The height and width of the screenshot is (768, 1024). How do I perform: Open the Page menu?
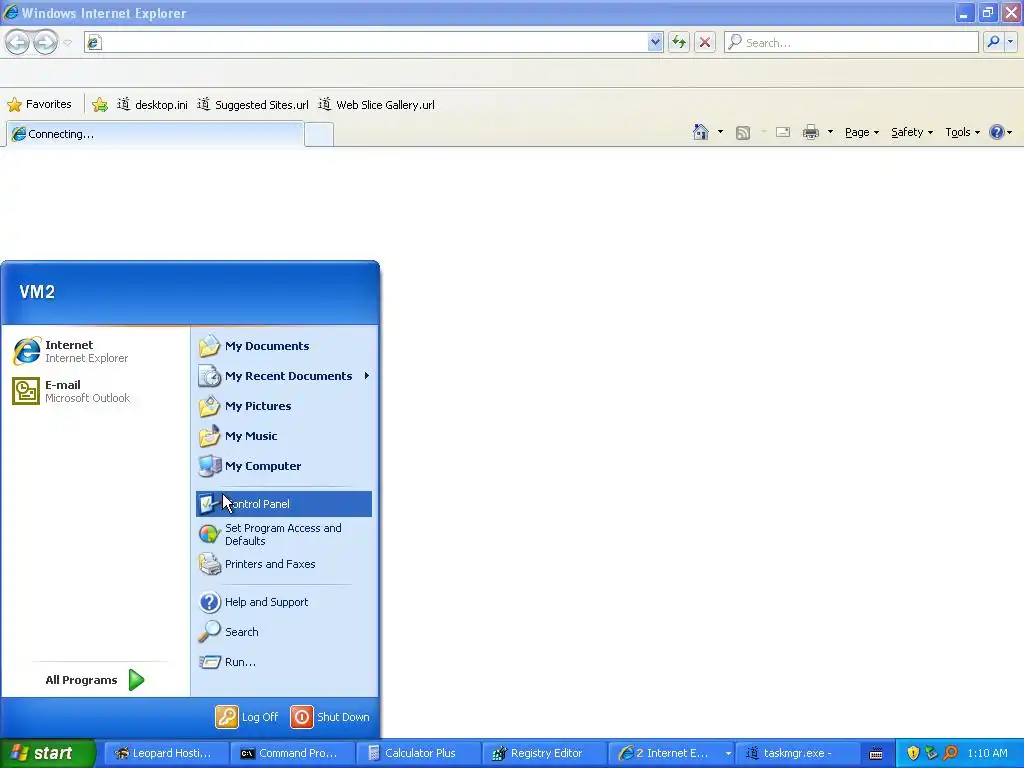point(861,133)
